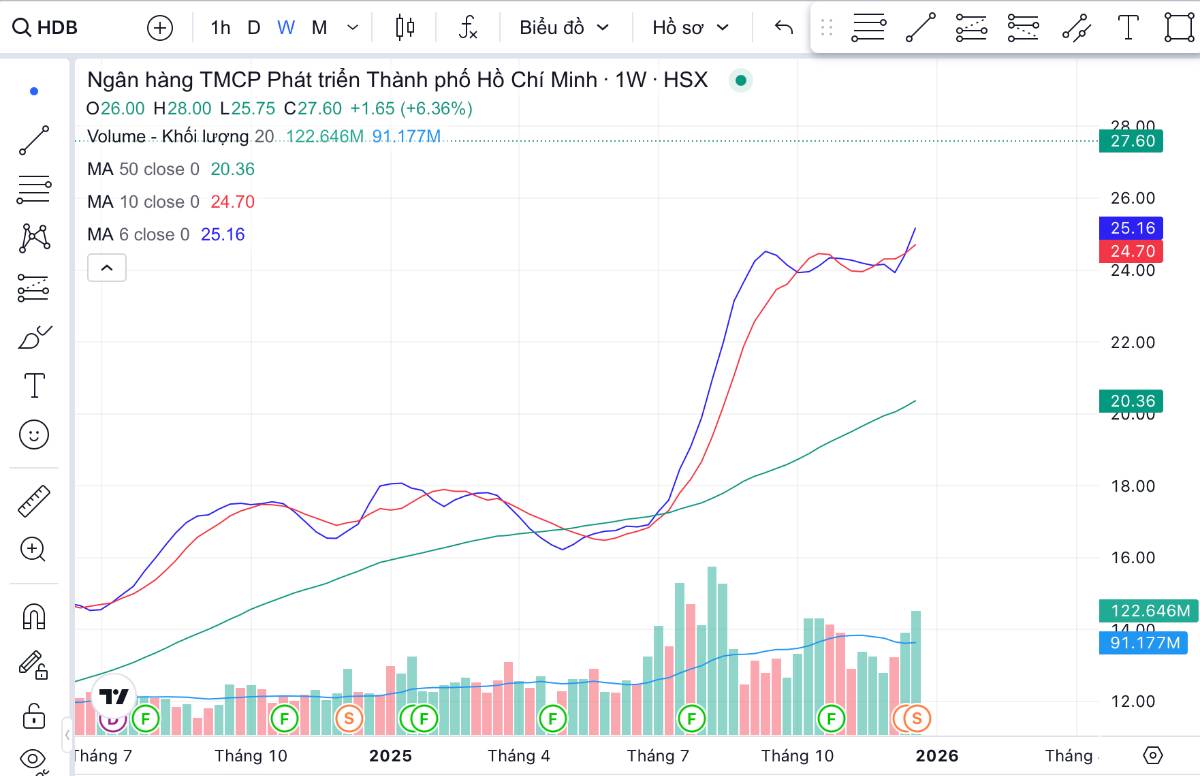Screen dimensions: 1200x776
Task: Click the zoom in magnifier tool
Action: tap(34, 549)
